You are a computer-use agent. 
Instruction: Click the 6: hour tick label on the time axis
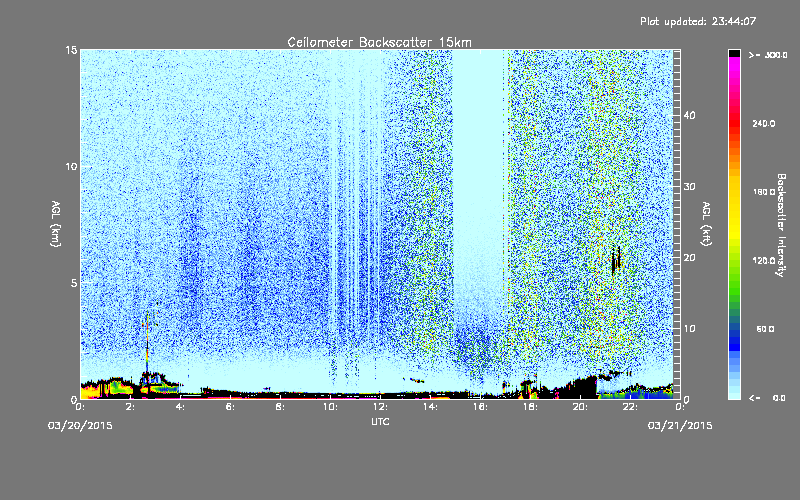tap(231, 407)
